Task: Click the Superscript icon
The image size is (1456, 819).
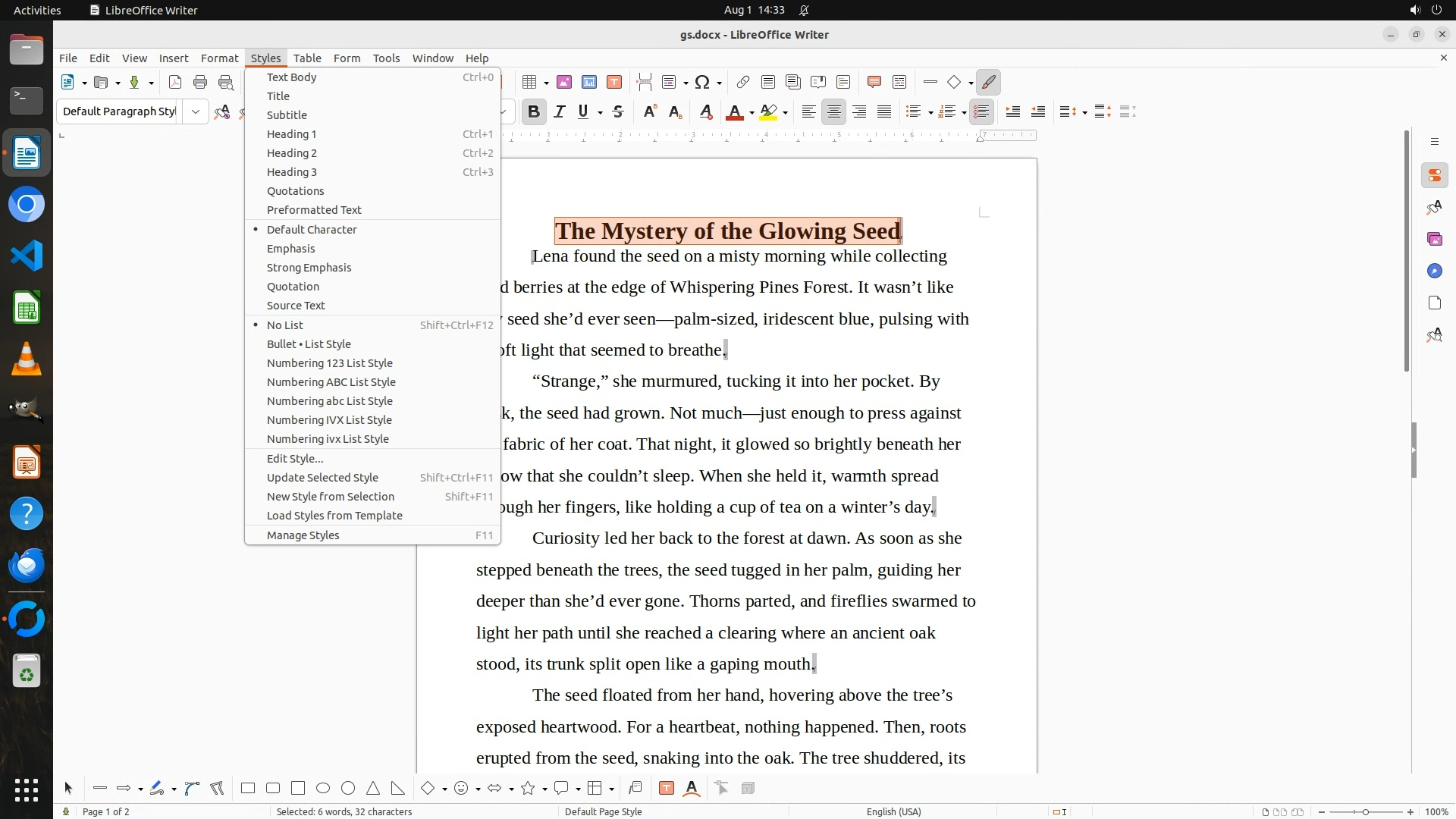Action: pyautogui.click(x=650, y=111)
